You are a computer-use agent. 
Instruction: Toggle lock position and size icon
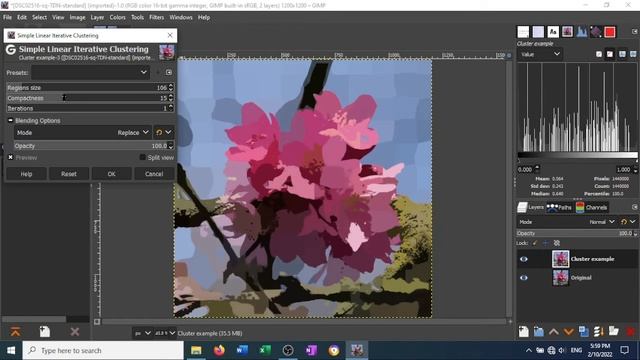[x=546, y=243]
